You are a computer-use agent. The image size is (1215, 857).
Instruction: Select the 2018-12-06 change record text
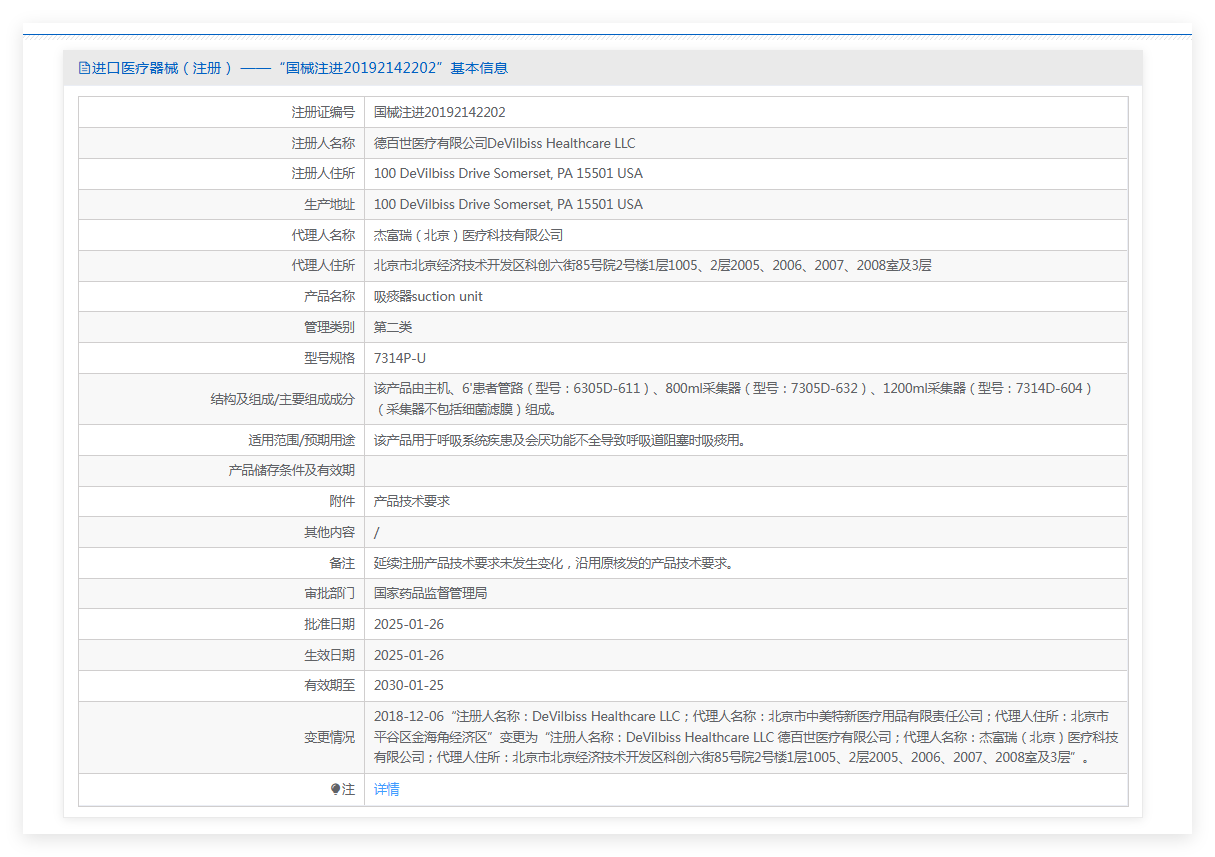point(746,737)
